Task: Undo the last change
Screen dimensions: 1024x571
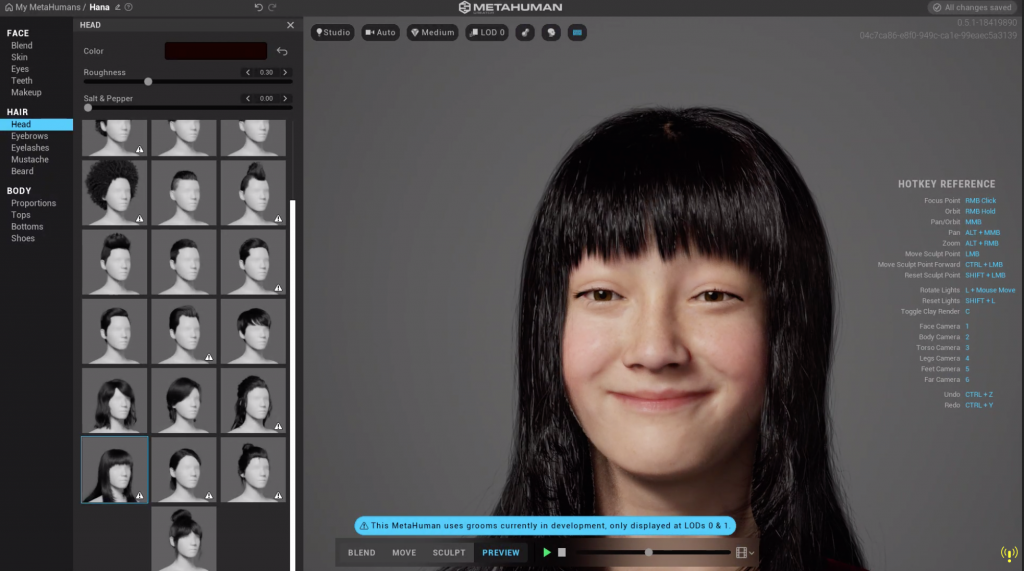Action: pyautogui.click(x=259, y=7)
